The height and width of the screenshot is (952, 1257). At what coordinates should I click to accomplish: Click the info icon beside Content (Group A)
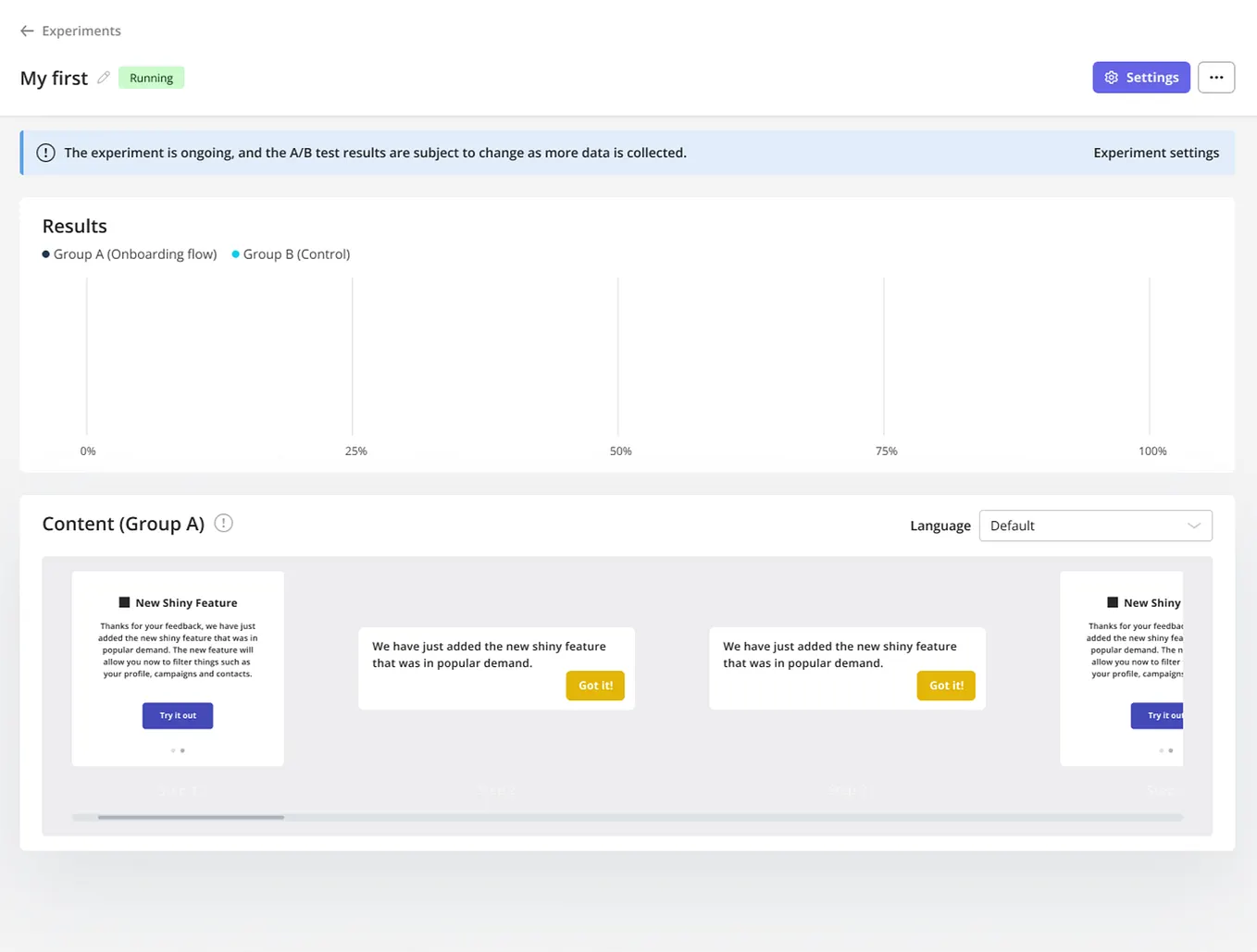point(223,523)
